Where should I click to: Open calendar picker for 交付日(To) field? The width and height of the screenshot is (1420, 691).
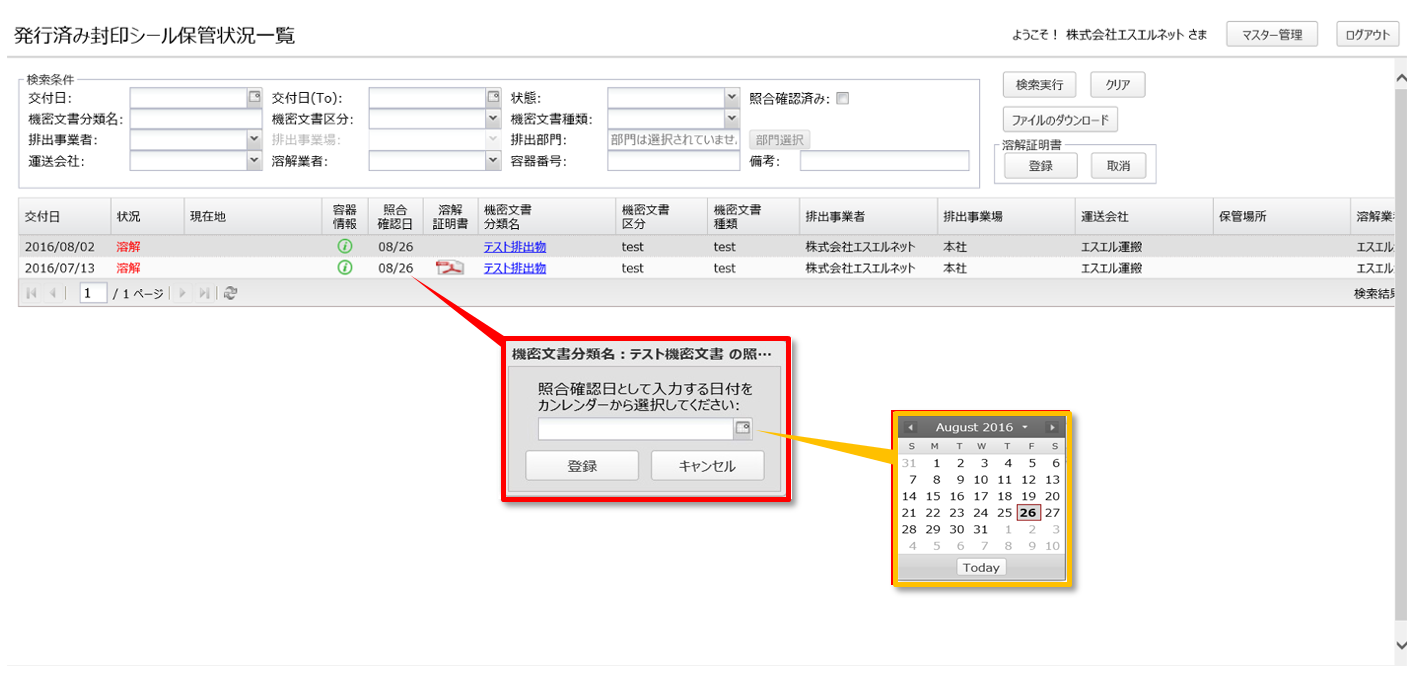click(493, 98)
